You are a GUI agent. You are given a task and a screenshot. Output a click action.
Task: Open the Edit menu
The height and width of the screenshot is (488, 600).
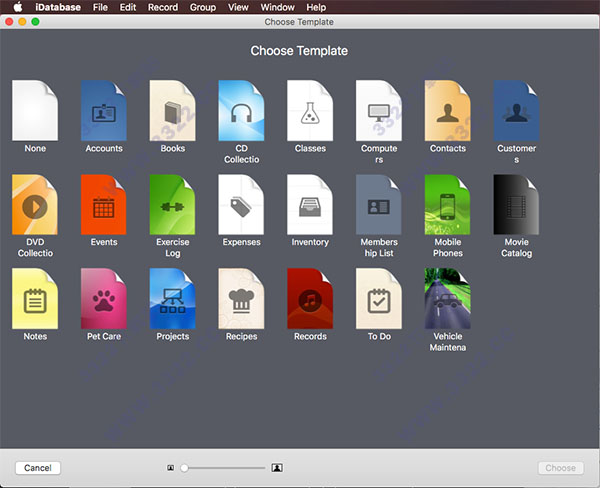pyautogui.click(x=128, y=7)
